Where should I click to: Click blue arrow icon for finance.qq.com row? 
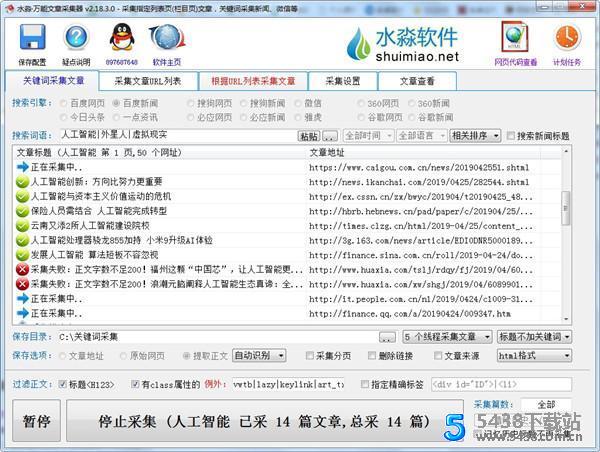pyautogui.click(x=23, y=313)
